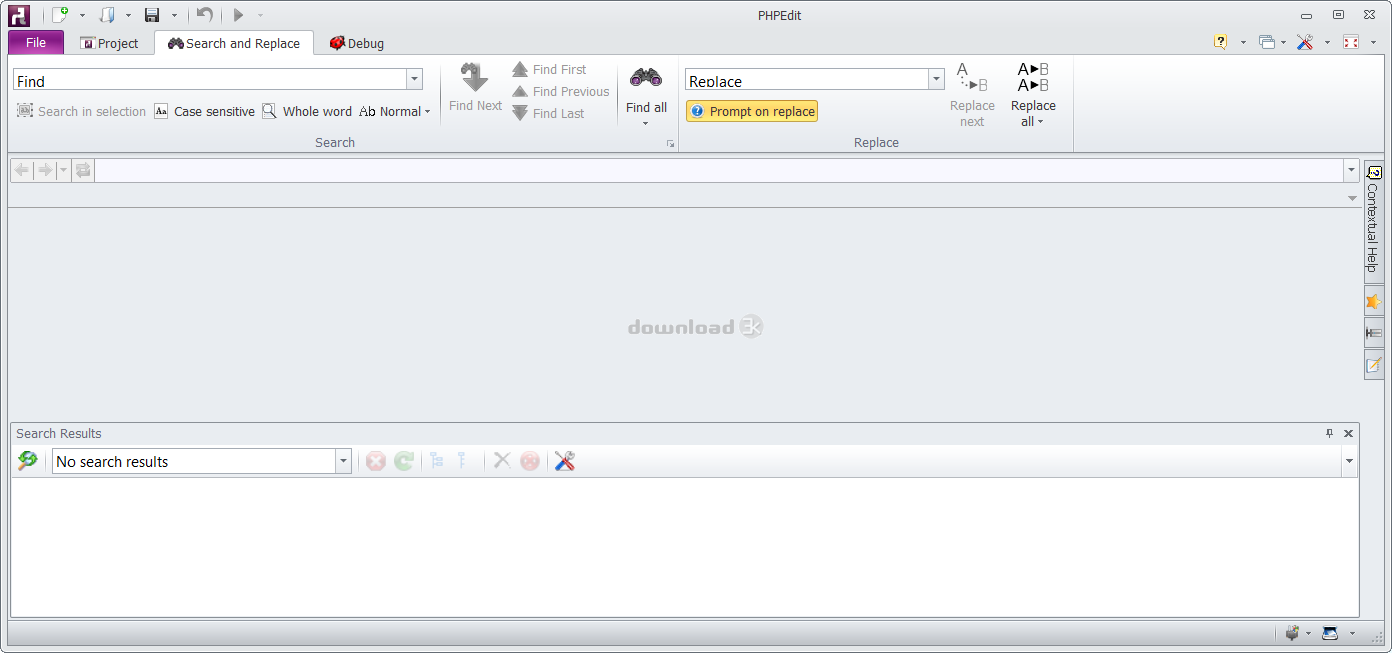Switch to the Project tab
Image resolution: width=1392 pixels, height=653 pixels.
coord(110,43)
